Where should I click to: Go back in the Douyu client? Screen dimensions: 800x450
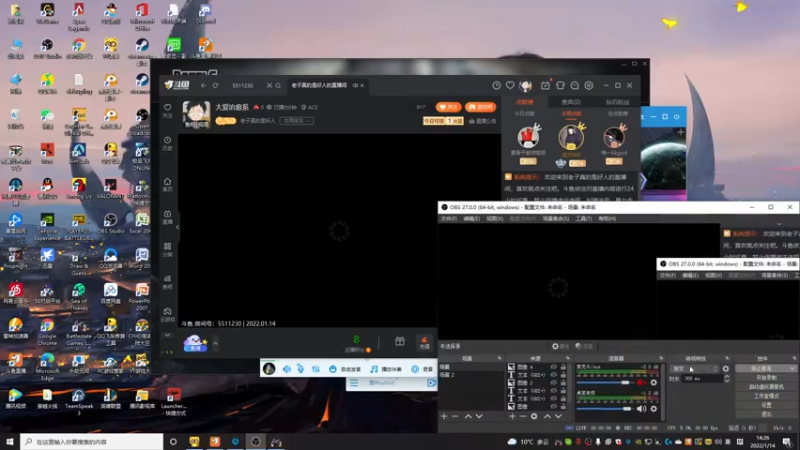coord(204,85)
